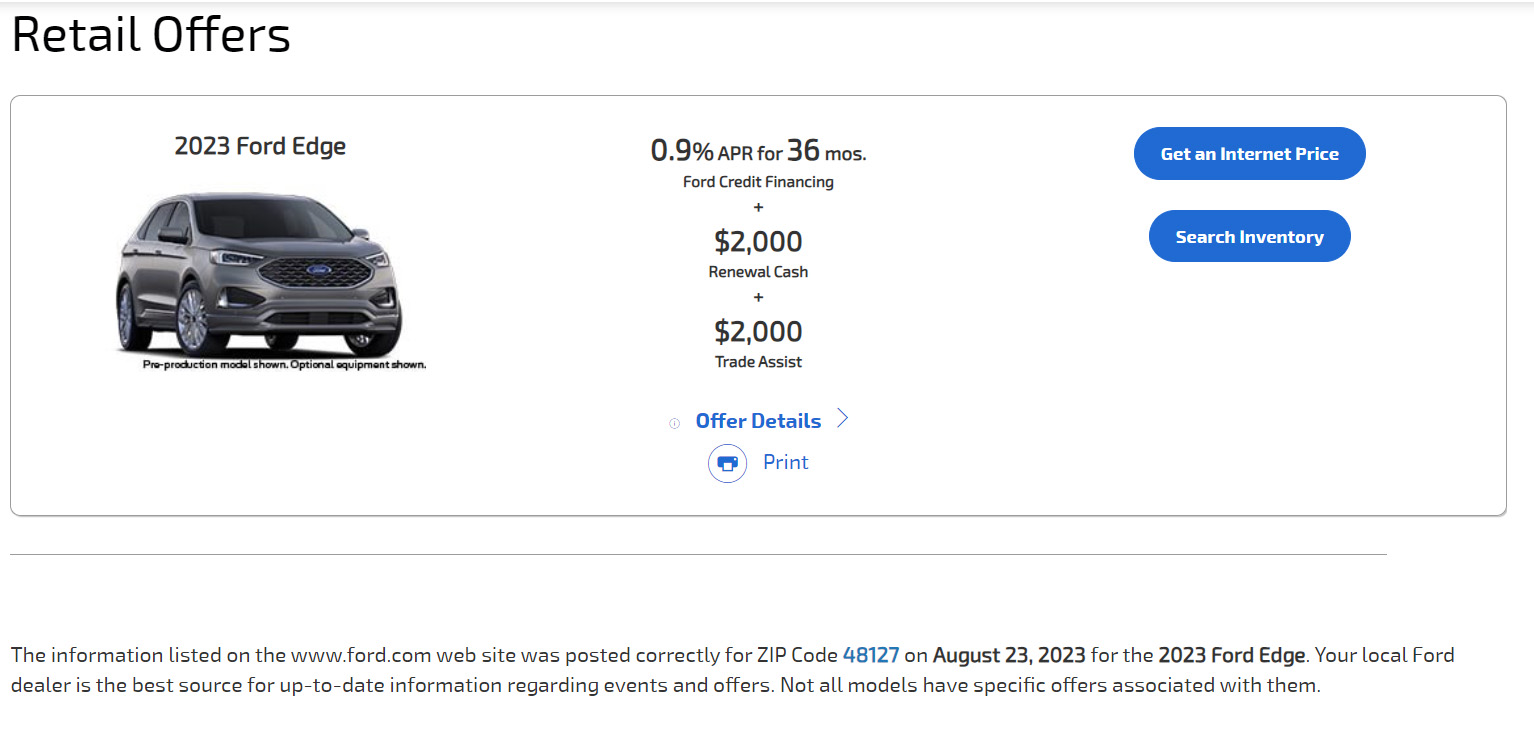The width and height of the screenshot is (1534, 729).
Task: Change the ZIP Code 48127 link
Action: [x=871, y=656]
